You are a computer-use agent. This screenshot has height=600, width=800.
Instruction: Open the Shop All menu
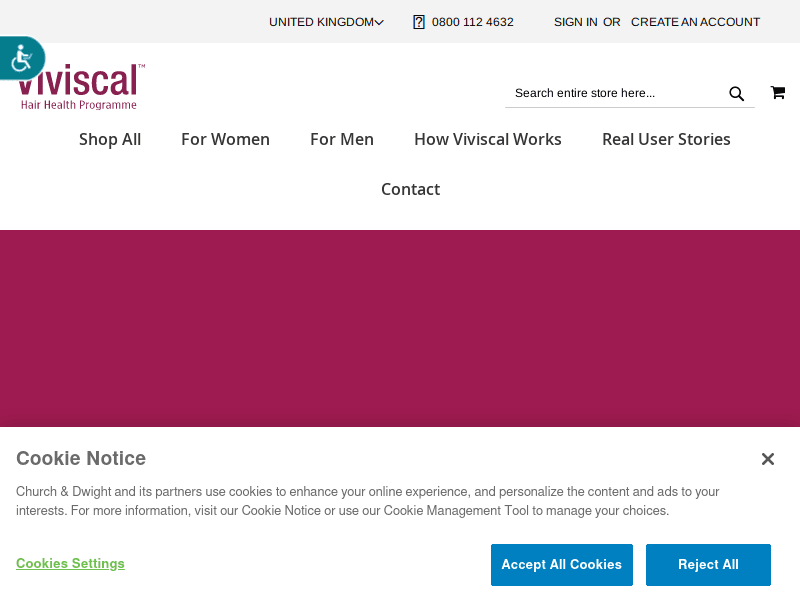pyautogui.click(x=110, y=139)
